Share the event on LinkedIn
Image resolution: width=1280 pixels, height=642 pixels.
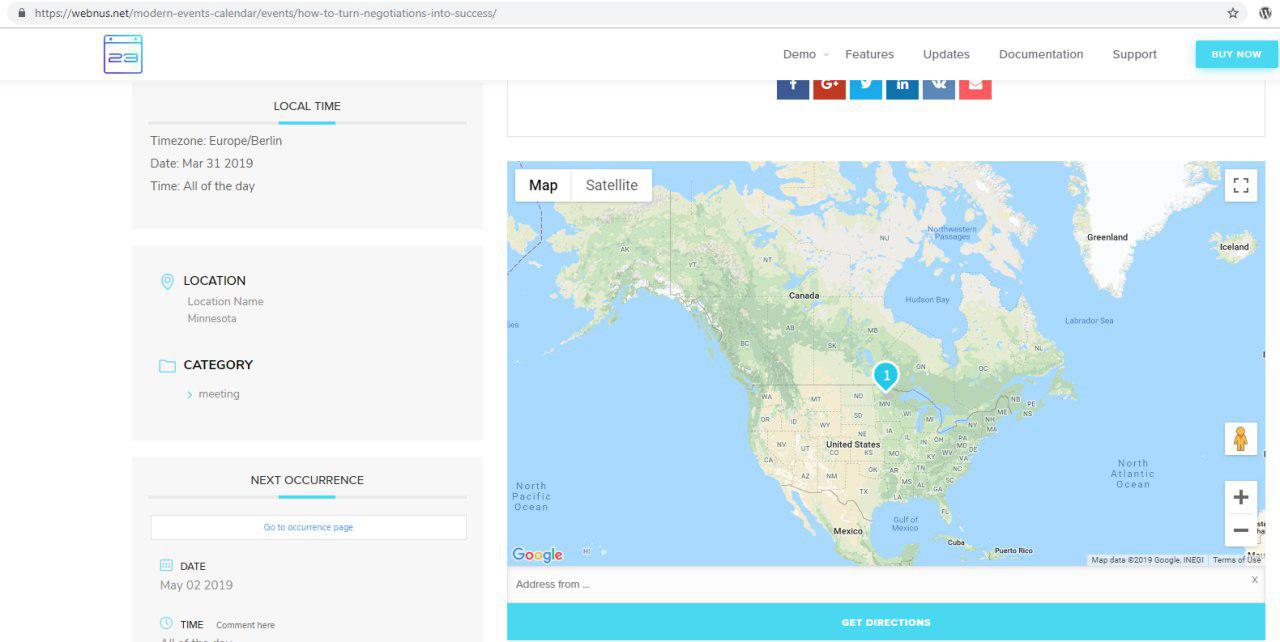(x=902, y=87)
